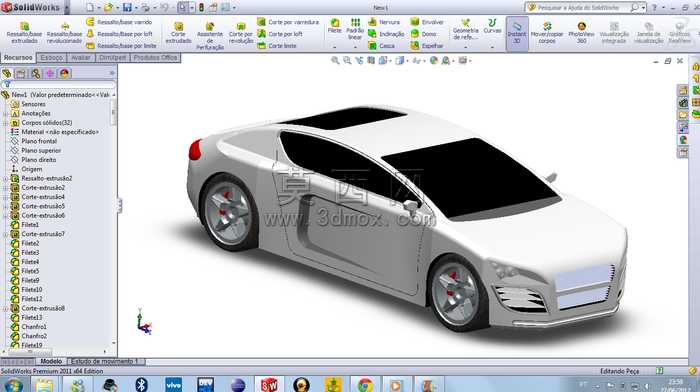Select the Espelhar tool
Viewport: 700px width, 392px height.
427,46
